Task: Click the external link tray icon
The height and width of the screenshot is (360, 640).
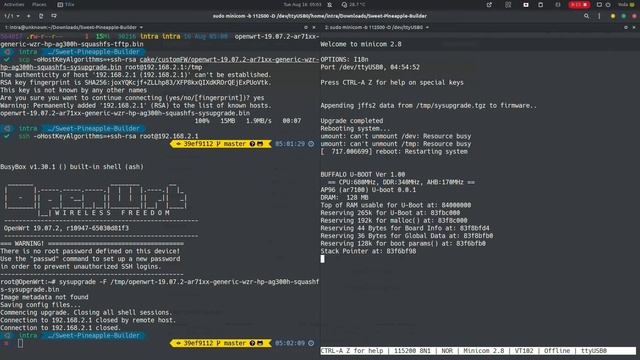Action: [x=489, y=4]
